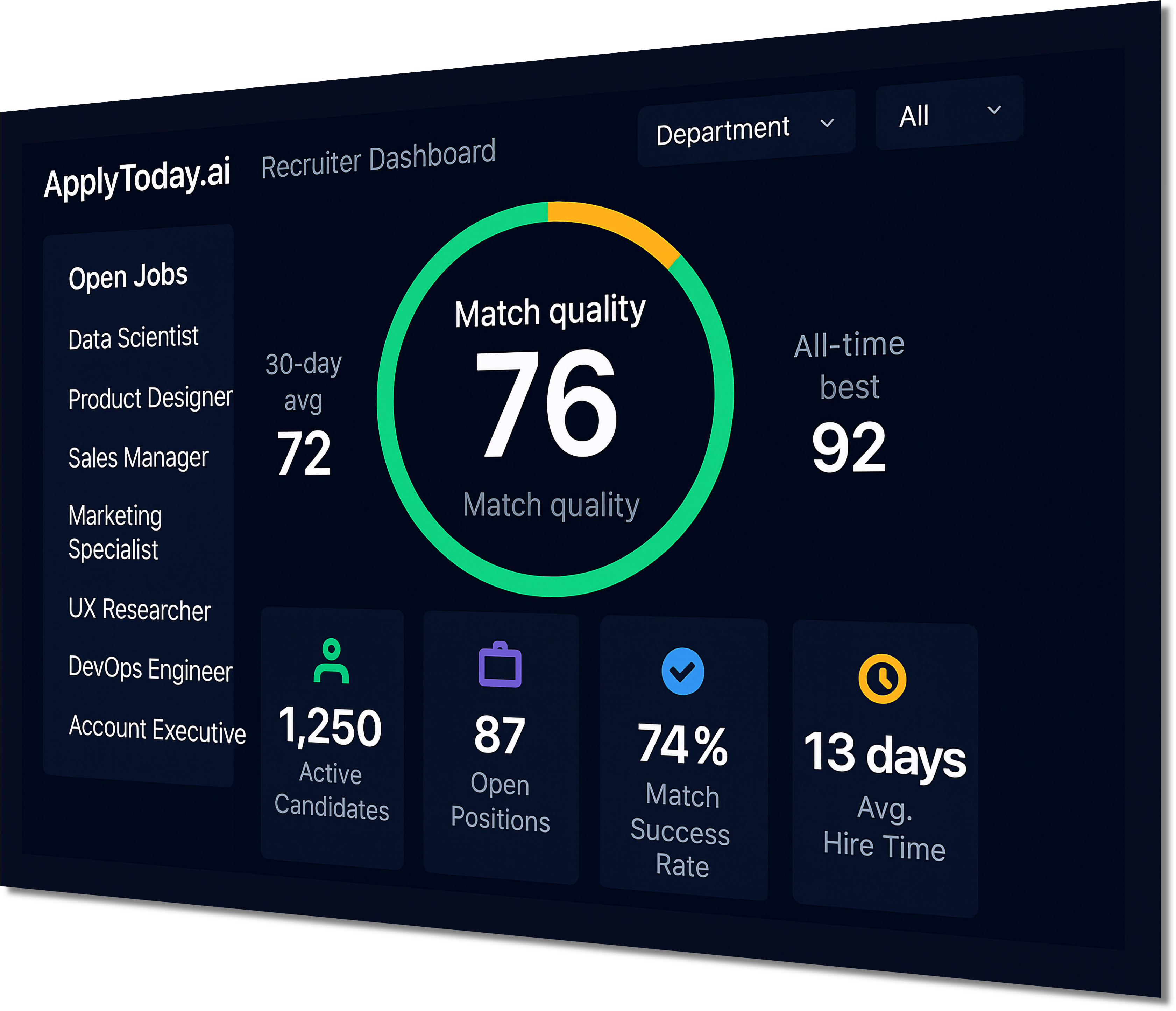
Task: Switch to the Open Jobs section
Action: tap(128, 276)
